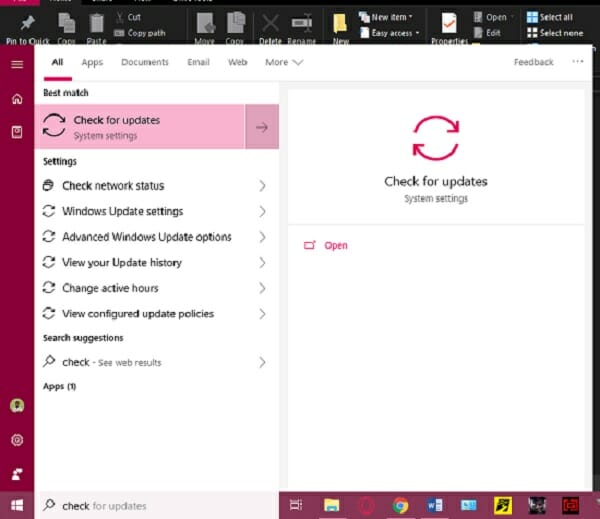This screenshot has height=519, width=600.
Task: Expand chevron for View configured update policies
Action: point(262,314)
